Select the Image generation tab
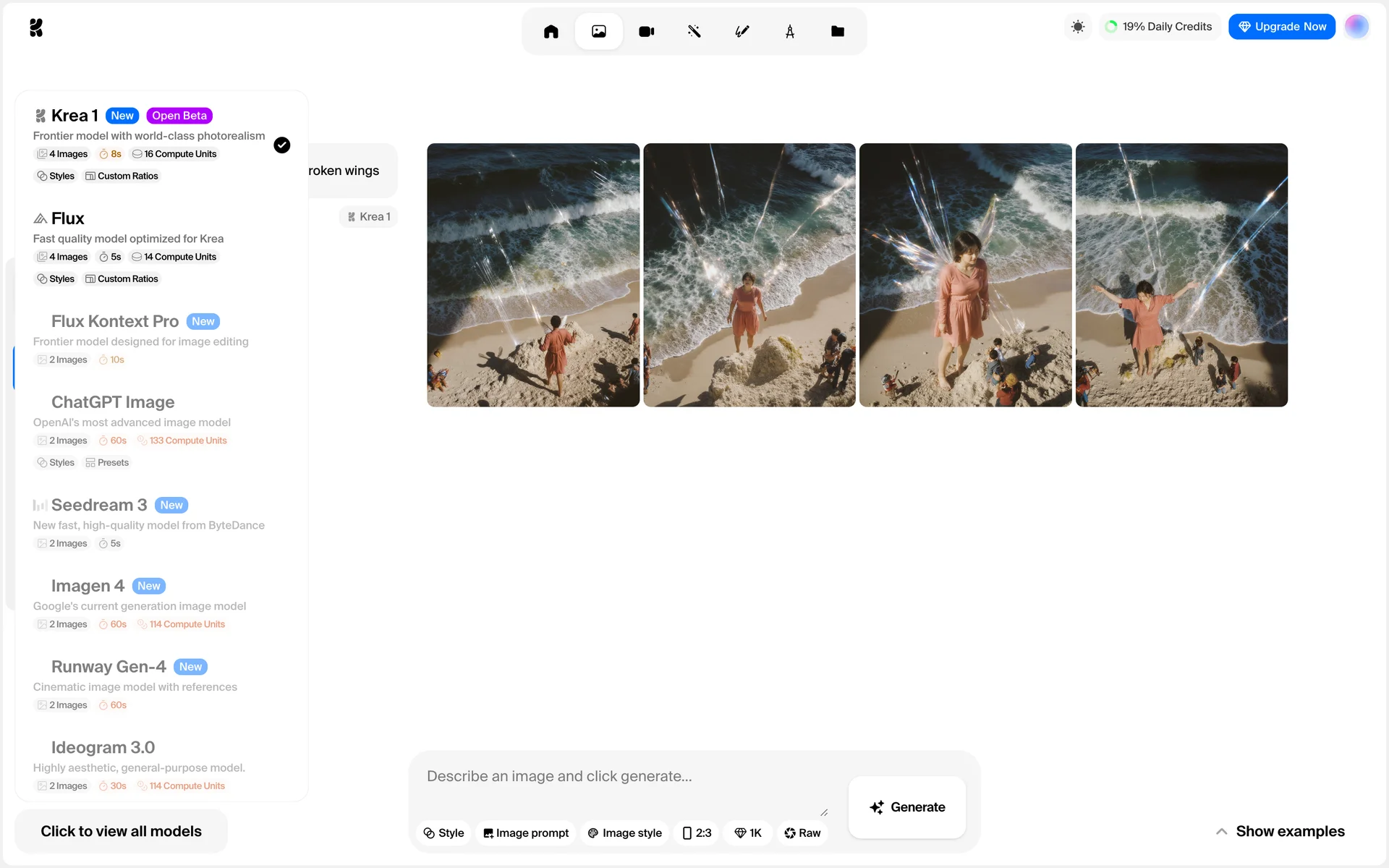This screenshot has height=868, width=1389. pos(598,31)
